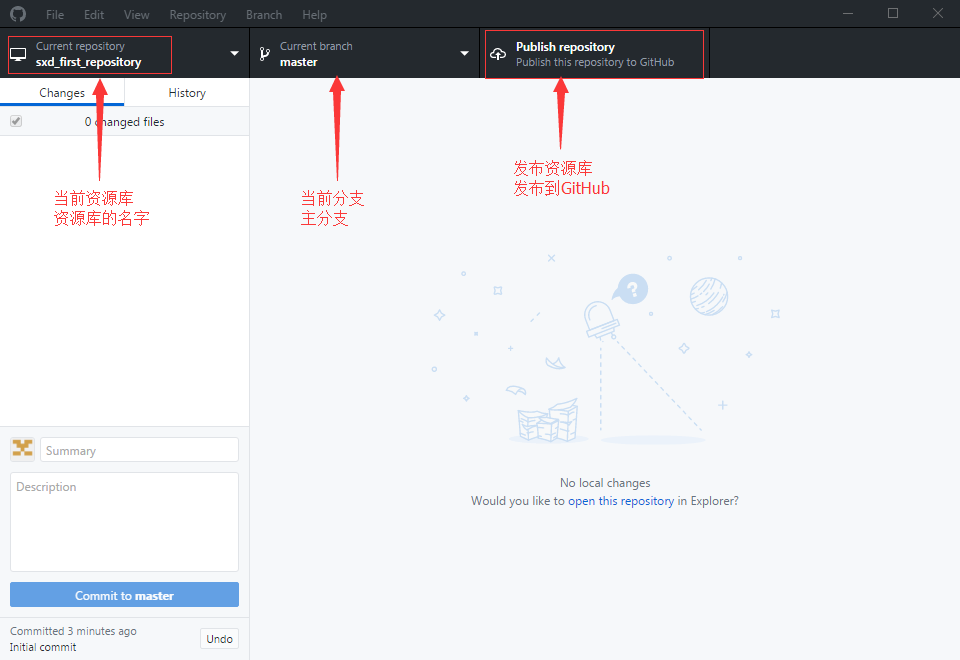Maximize the GitHub Desktop window

point(893,13)
